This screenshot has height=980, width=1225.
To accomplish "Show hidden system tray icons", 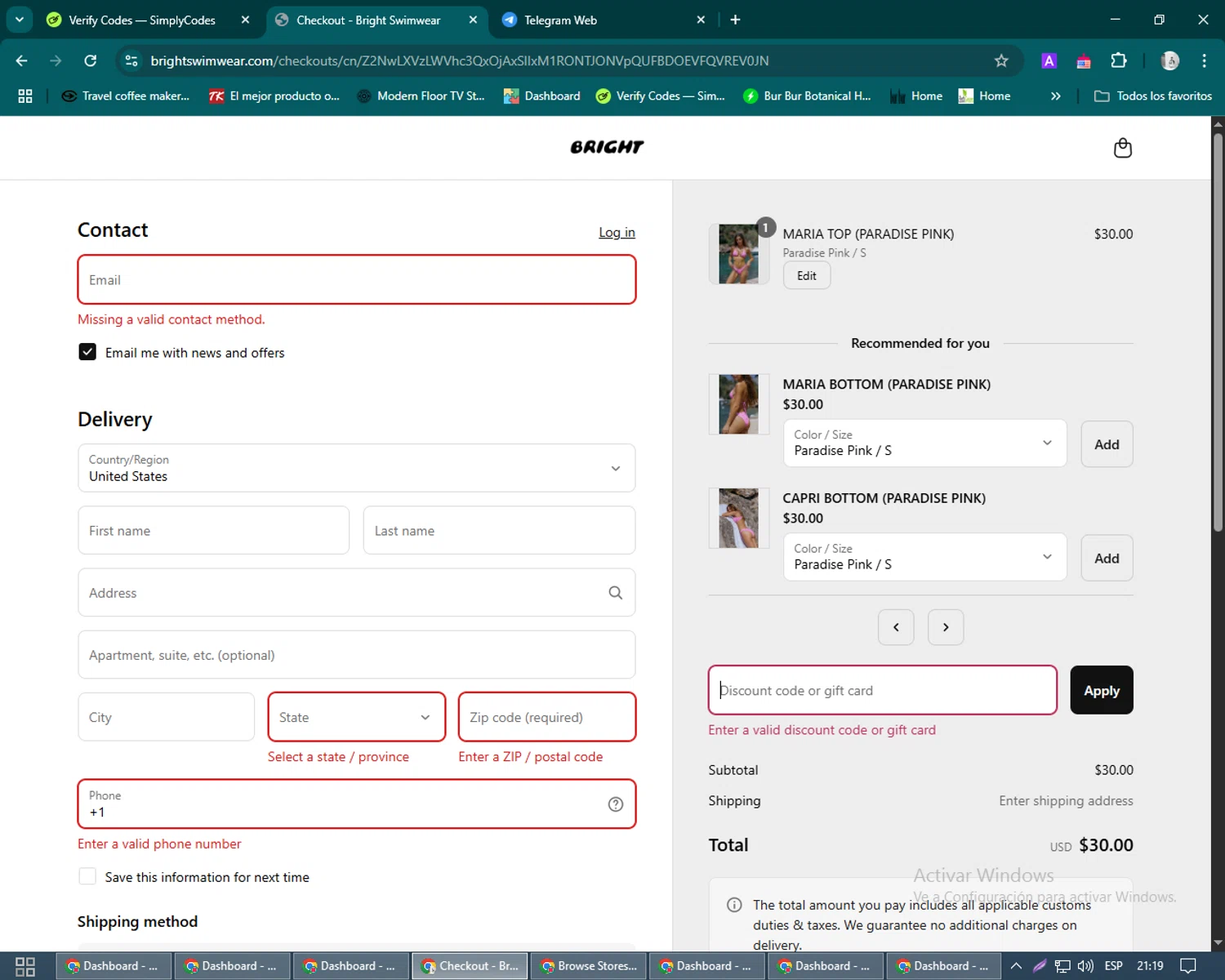I will pos(1016,966).
